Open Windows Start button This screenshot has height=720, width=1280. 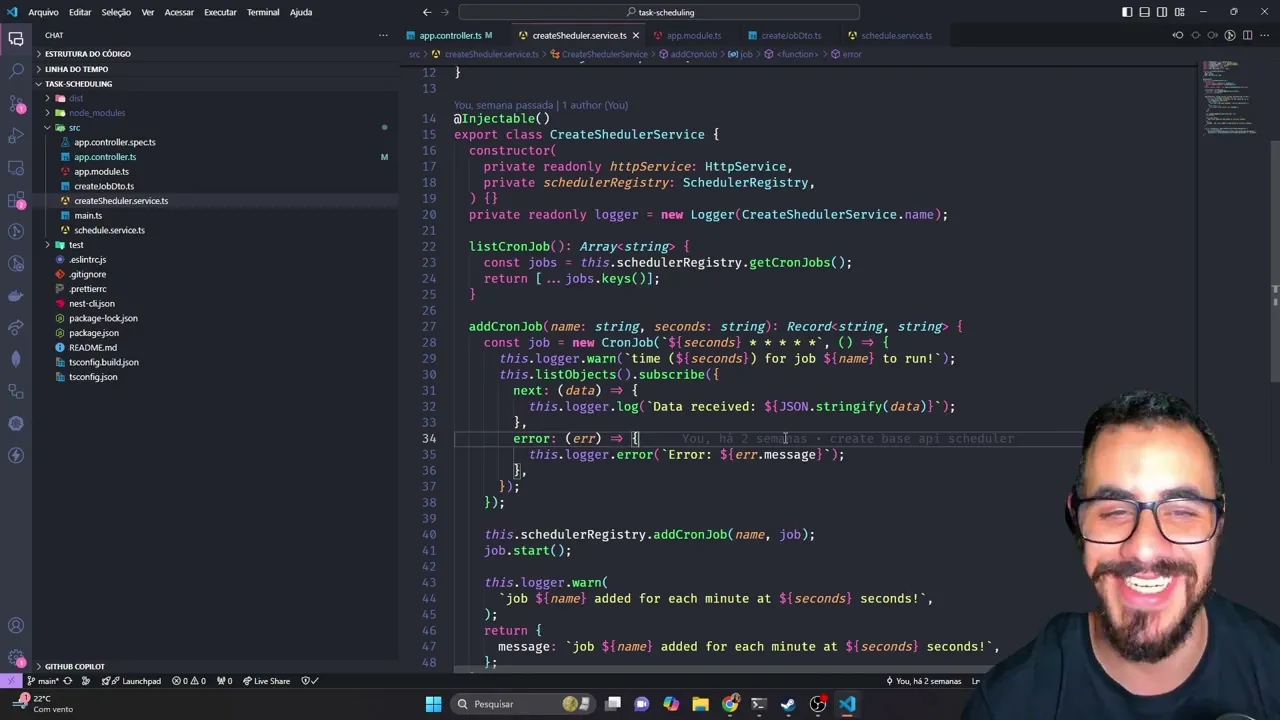pyautogui.click(x=433, y=704)
